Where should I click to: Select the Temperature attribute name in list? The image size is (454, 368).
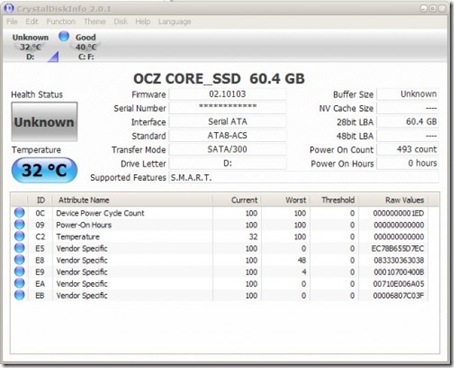click(x=78, y=237)
